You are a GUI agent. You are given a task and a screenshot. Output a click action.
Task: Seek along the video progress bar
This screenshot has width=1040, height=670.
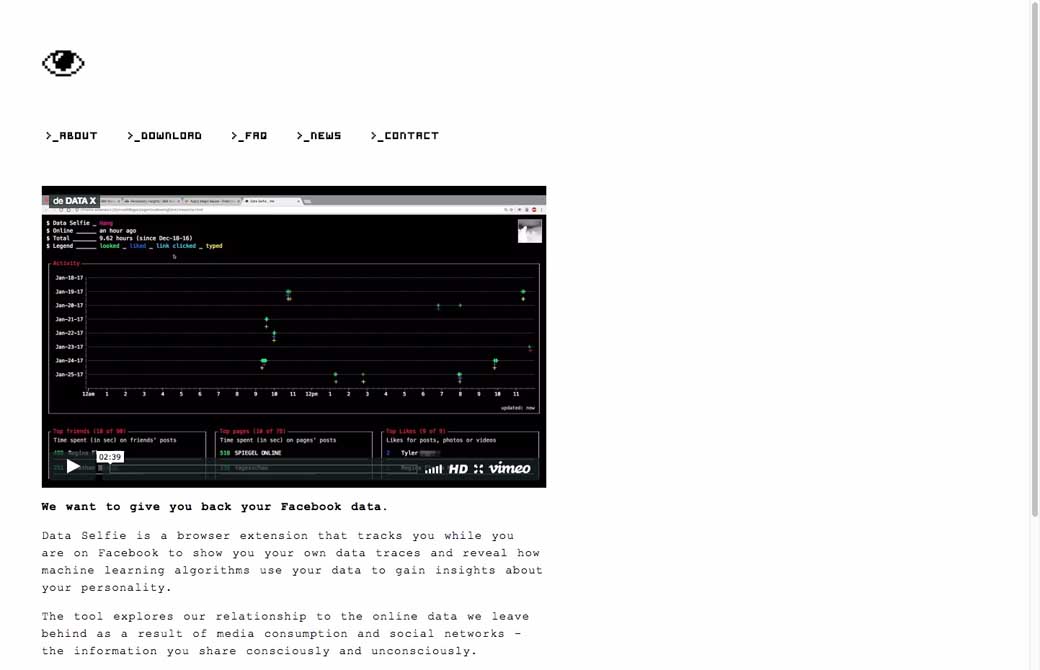[250, 468]
